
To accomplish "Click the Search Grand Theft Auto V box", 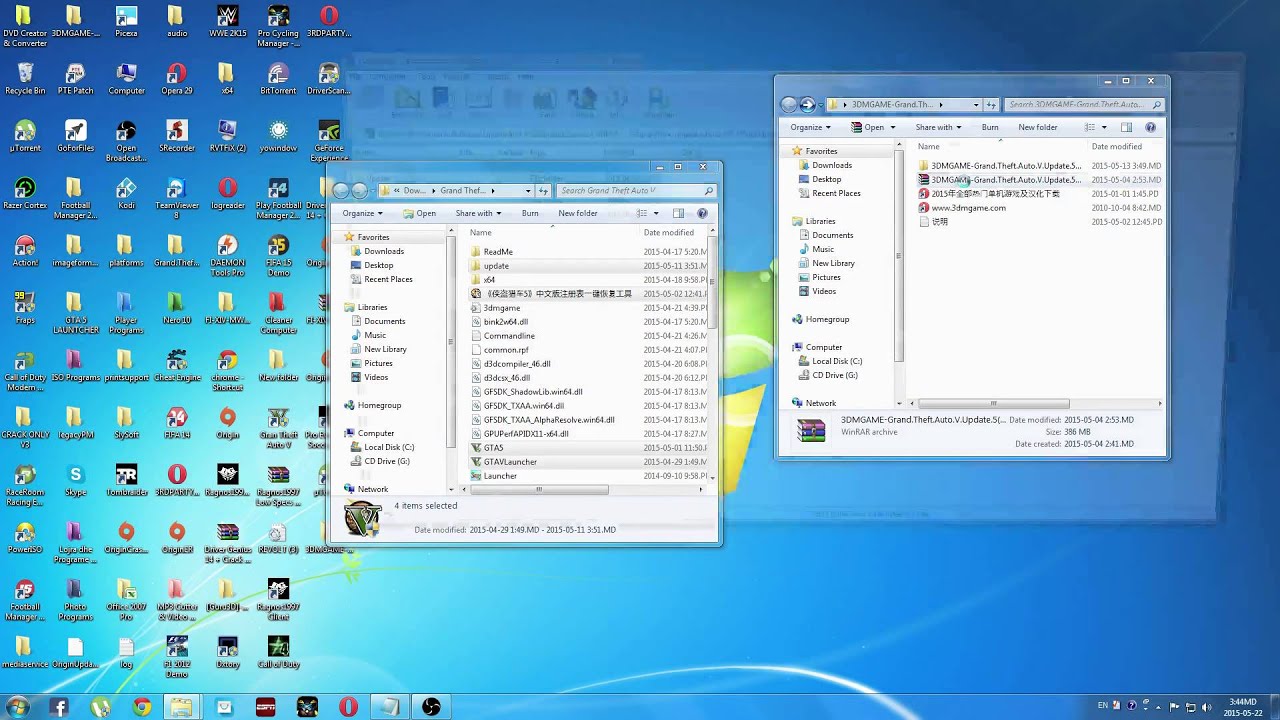I will click(635, 190).
